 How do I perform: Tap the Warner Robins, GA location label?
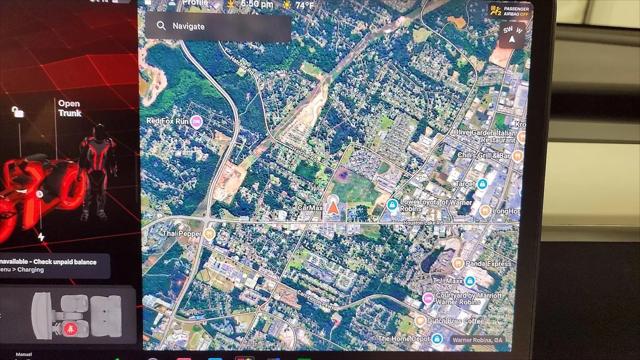tap(477, 340)
